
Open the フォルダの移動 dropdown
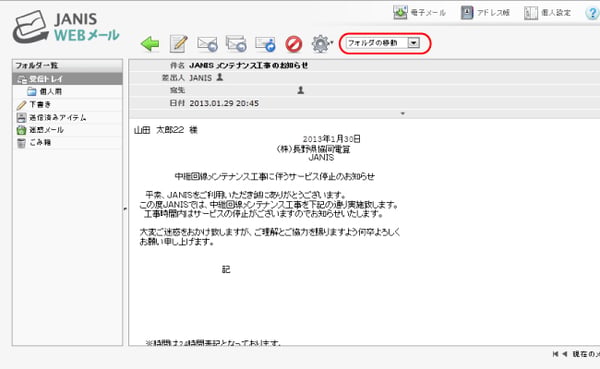pyautogui.click(x=383, y=43)
